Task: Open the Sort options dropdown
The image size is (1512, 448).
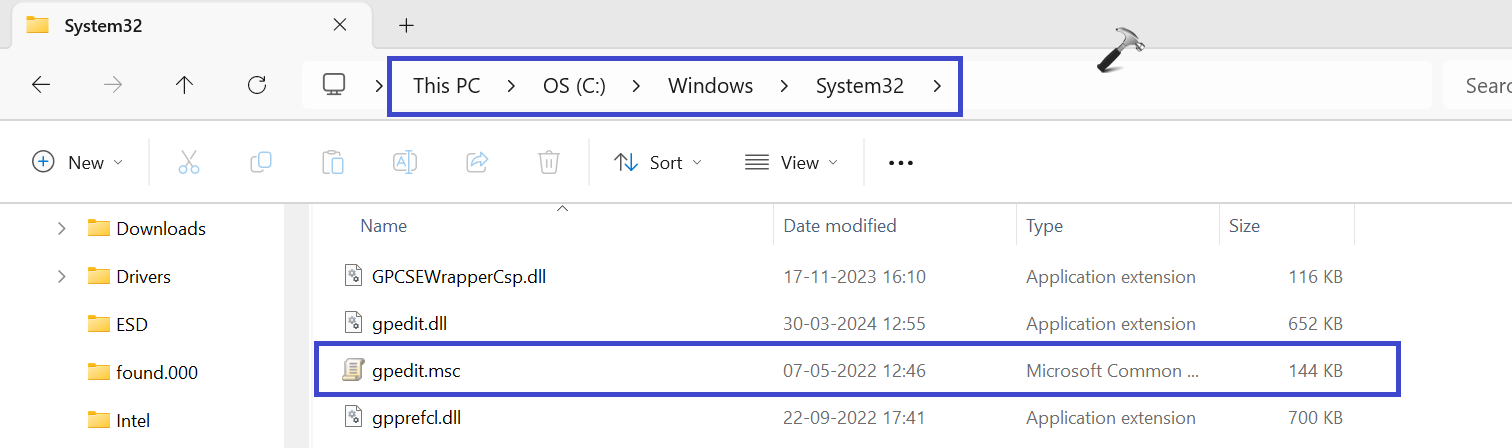Action: pos(657,162)
